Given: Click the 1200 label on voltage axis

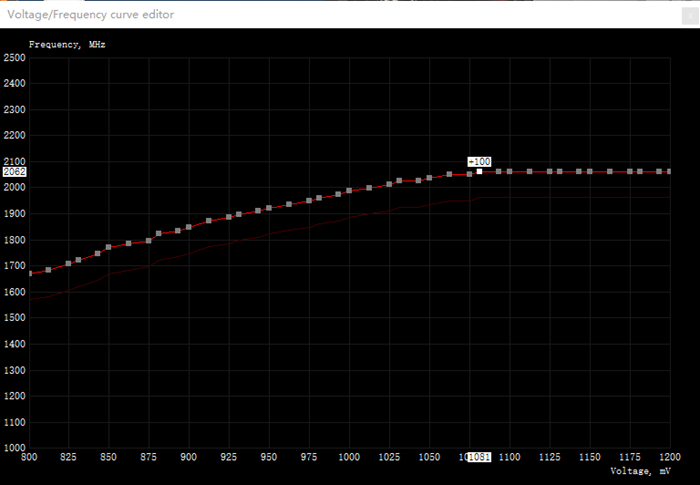Looking at the screenshot, I should point(670,457).
